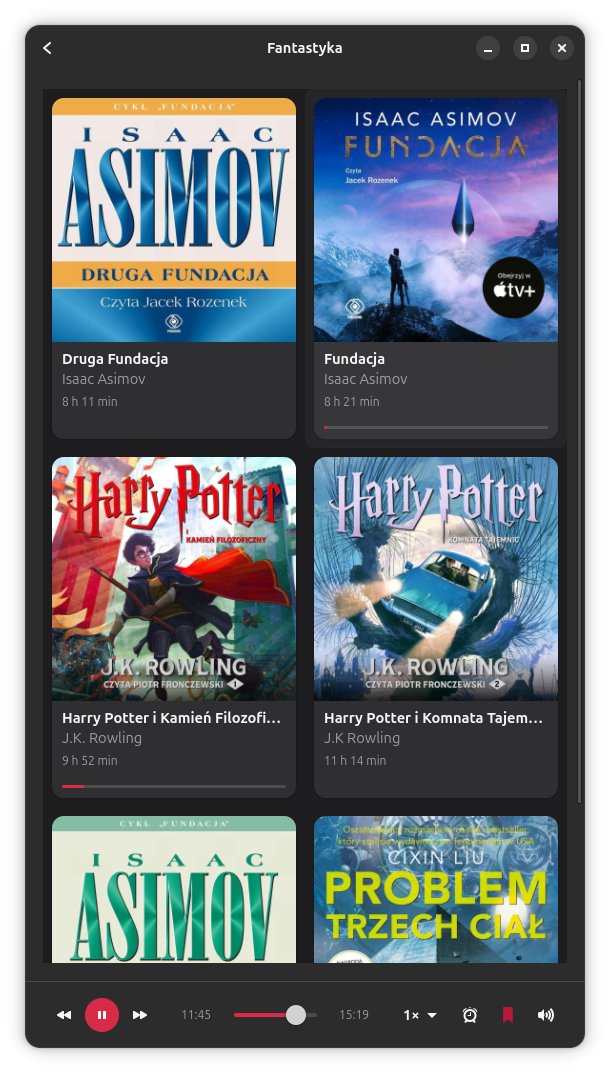Open the green Asimov cover at the bottom
Viewport: 610px width, 1073px height.
click(174, 890)
